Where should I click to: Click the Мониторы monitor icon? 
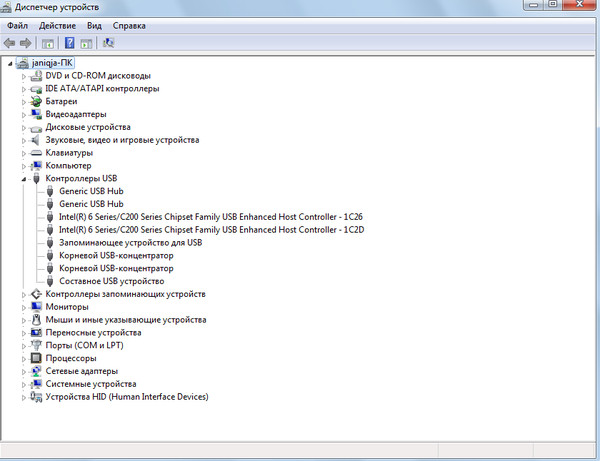[x=36, y=307]
